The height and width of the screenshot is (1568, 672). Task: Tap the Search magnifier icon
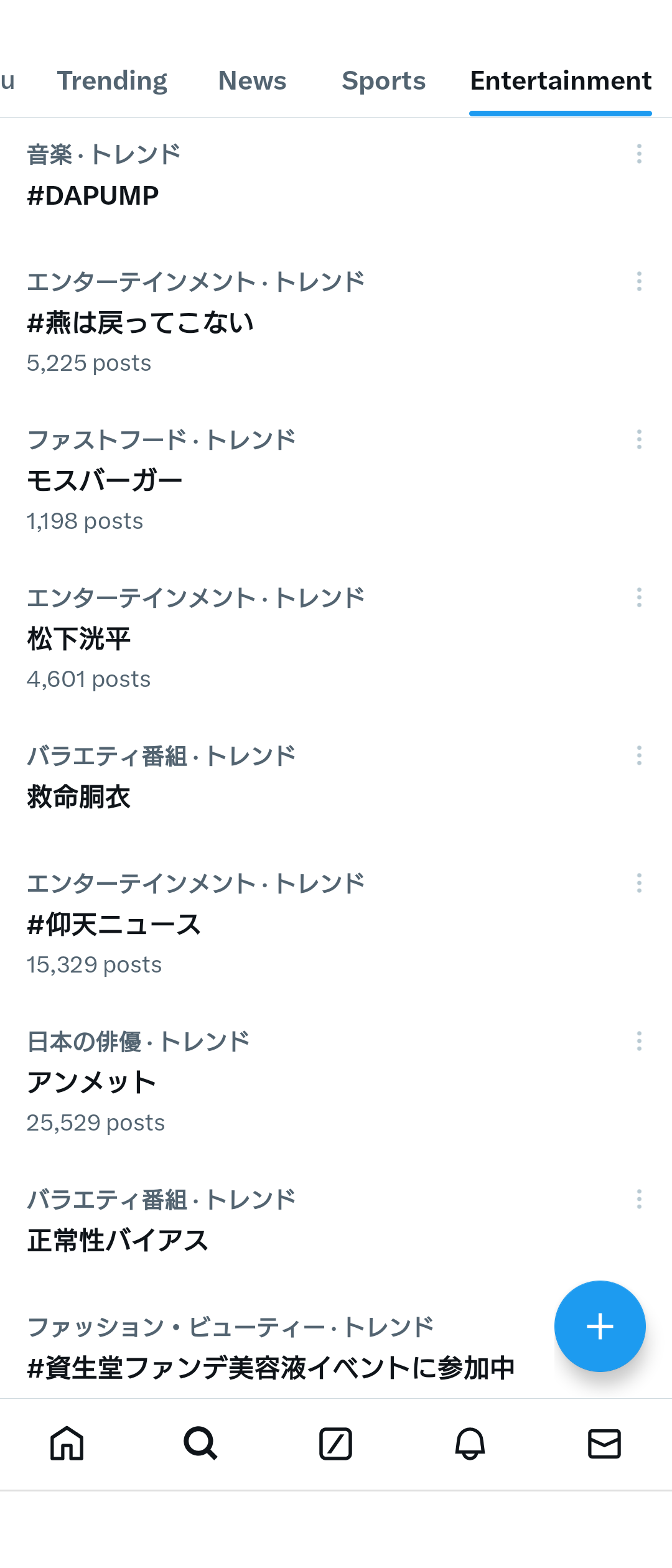(x=201, y=1444)
